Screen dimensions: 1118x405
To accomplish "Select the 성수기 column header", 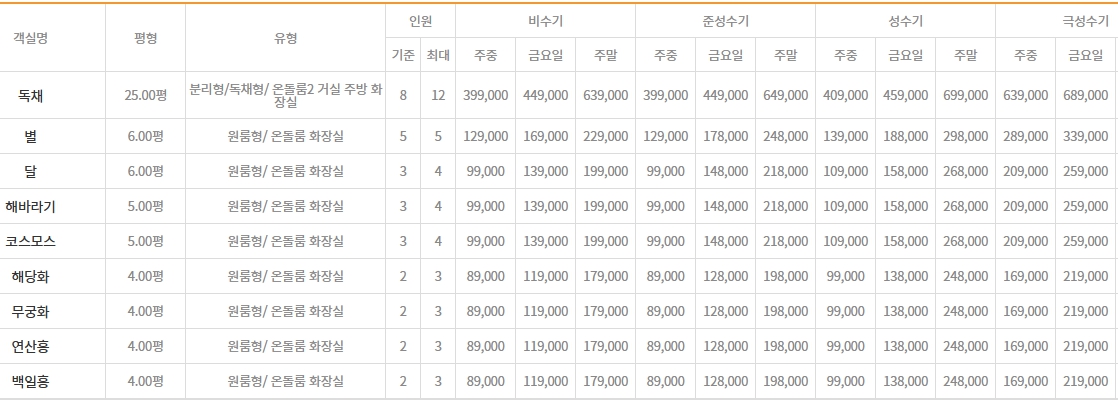I will (905, 21).
